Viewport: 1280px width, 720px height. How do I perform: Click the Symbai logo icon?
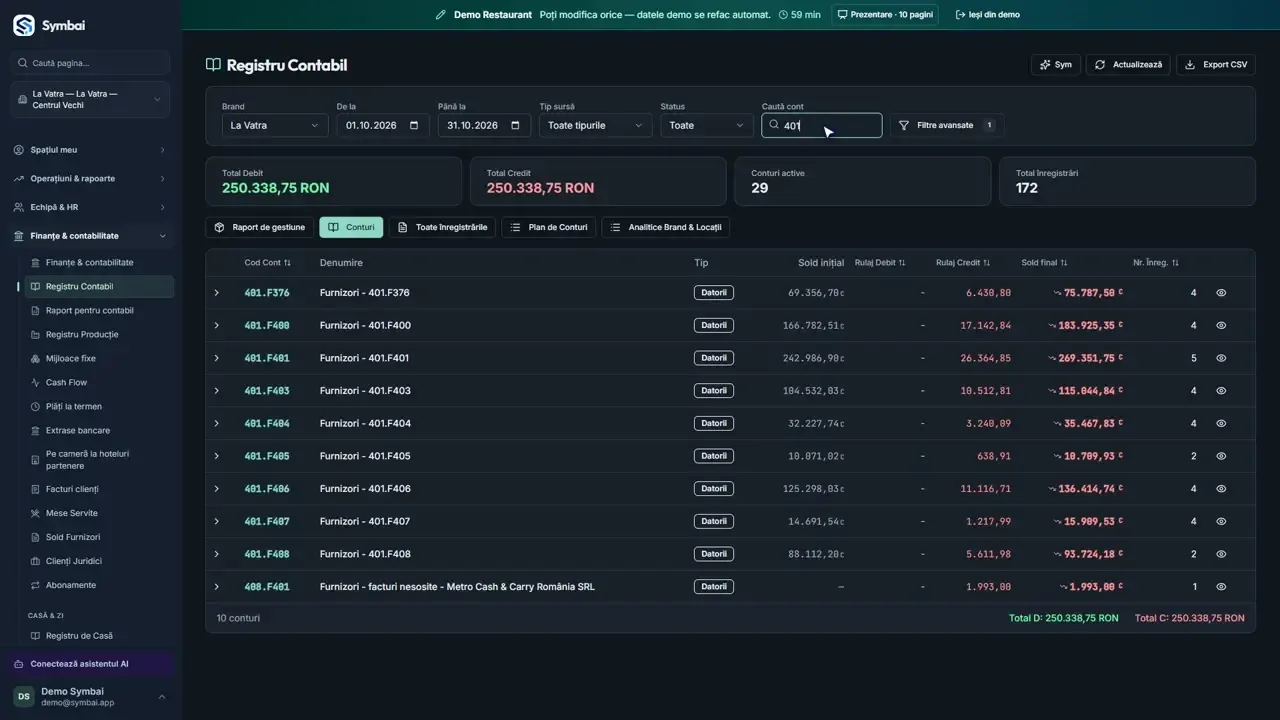click(24, 26)
